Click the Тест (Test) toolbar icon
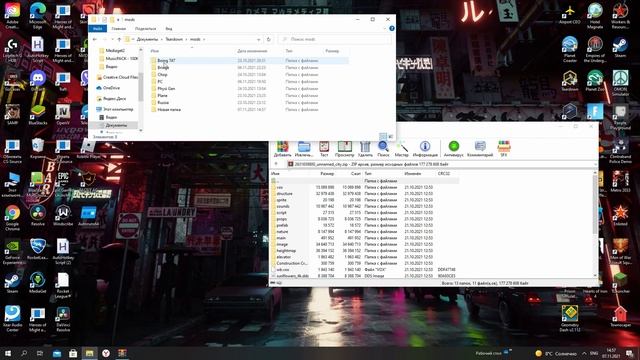The image size is (640, 360). (324, 149)
